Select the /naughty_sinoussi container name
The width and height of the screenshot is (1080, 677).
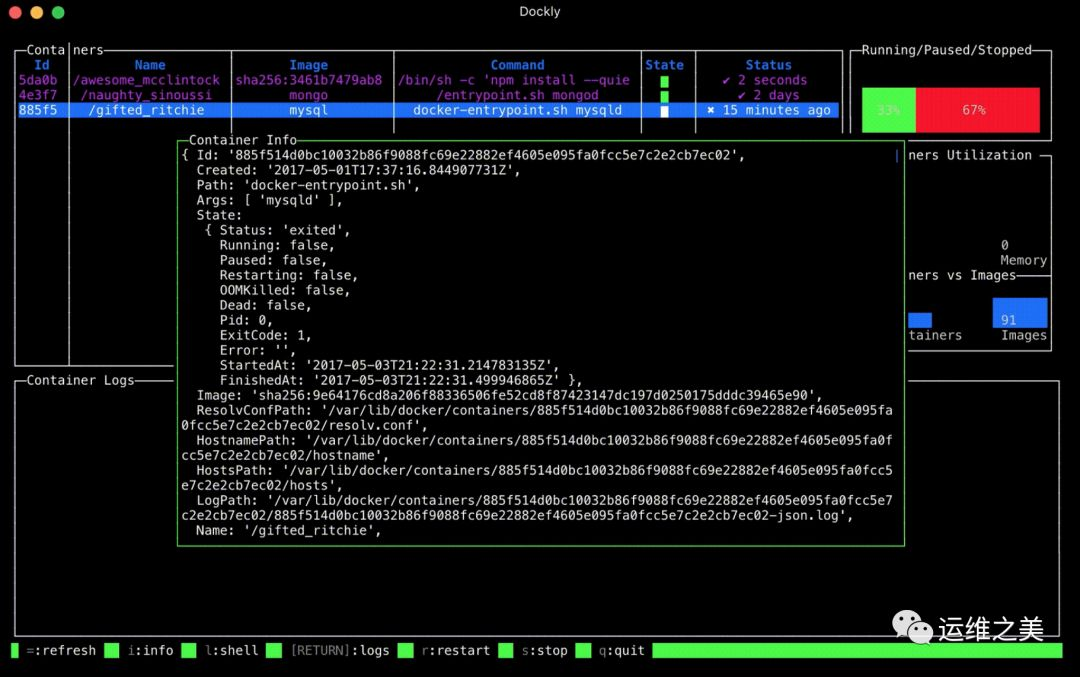coord(146,95)
